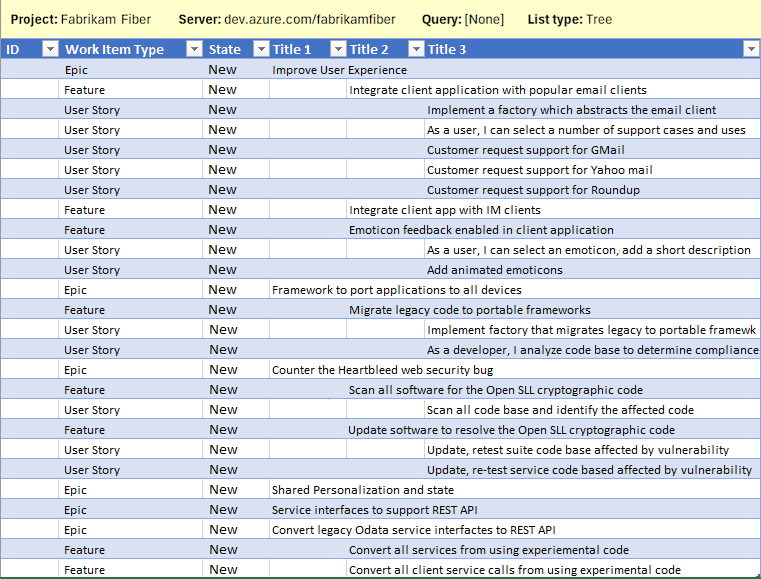
Task: Open the Title 3 filter dropdown
Action: [751, 49]
